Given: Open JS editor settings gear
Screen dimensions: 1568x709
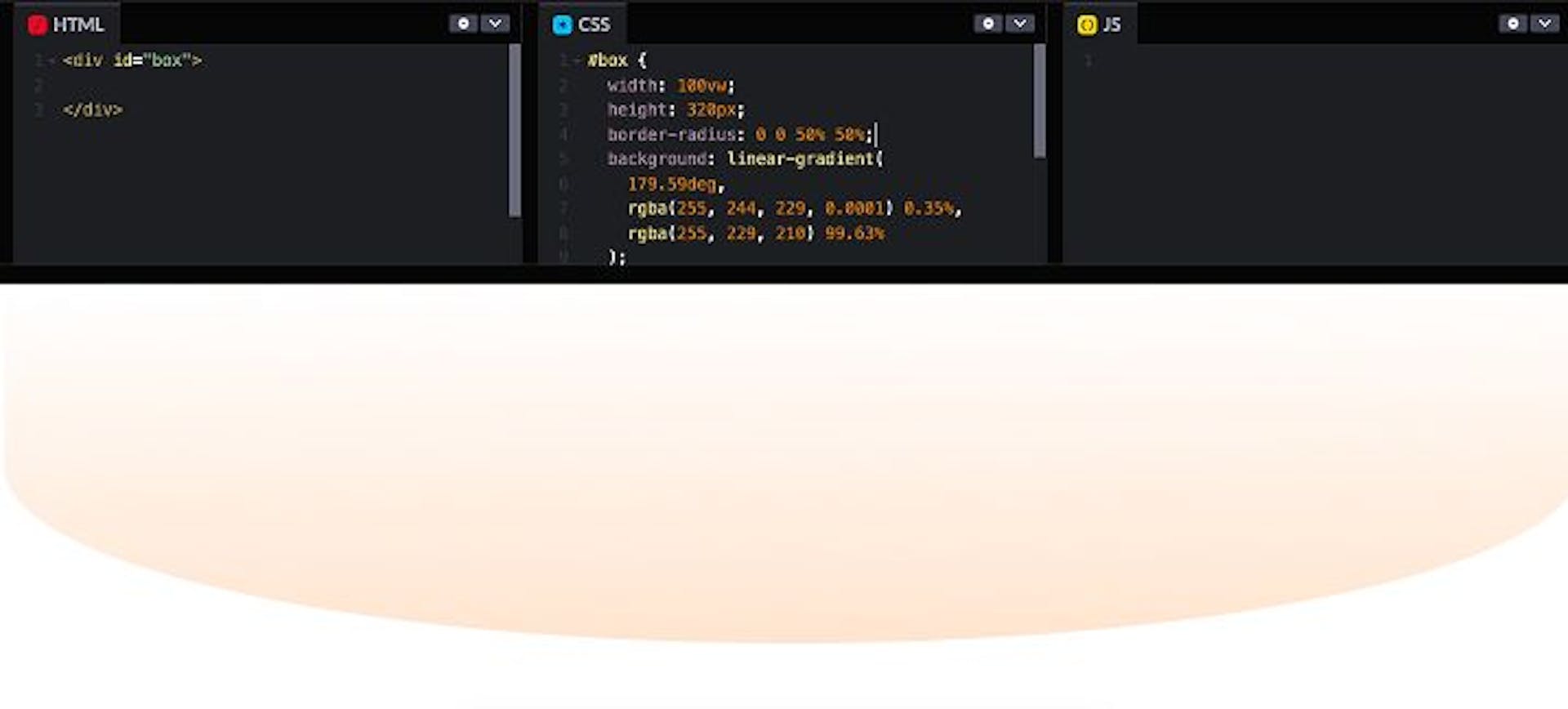Looking at the screenshot, I should pyautogui.click(x=1513, y=24).
